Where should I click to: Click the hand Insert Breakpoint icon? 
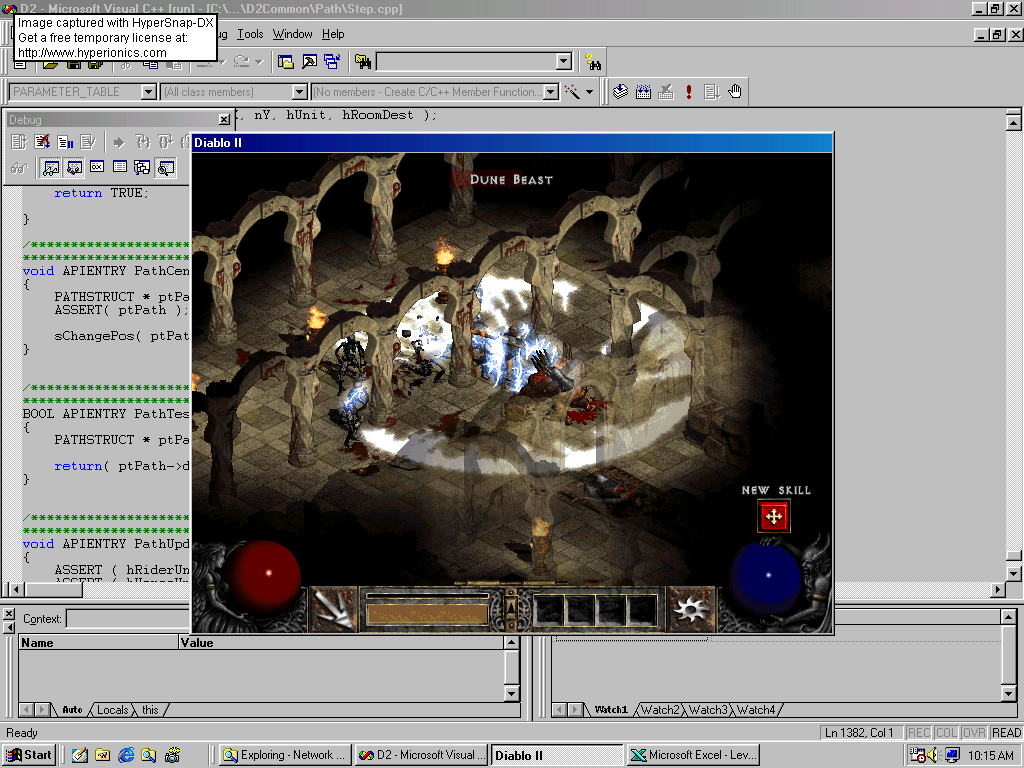click(735, 92)
